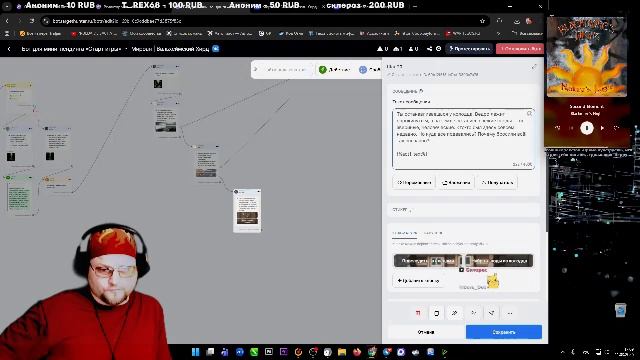
Task: Open the clock history icon in the header
Action: click(438, 49)
